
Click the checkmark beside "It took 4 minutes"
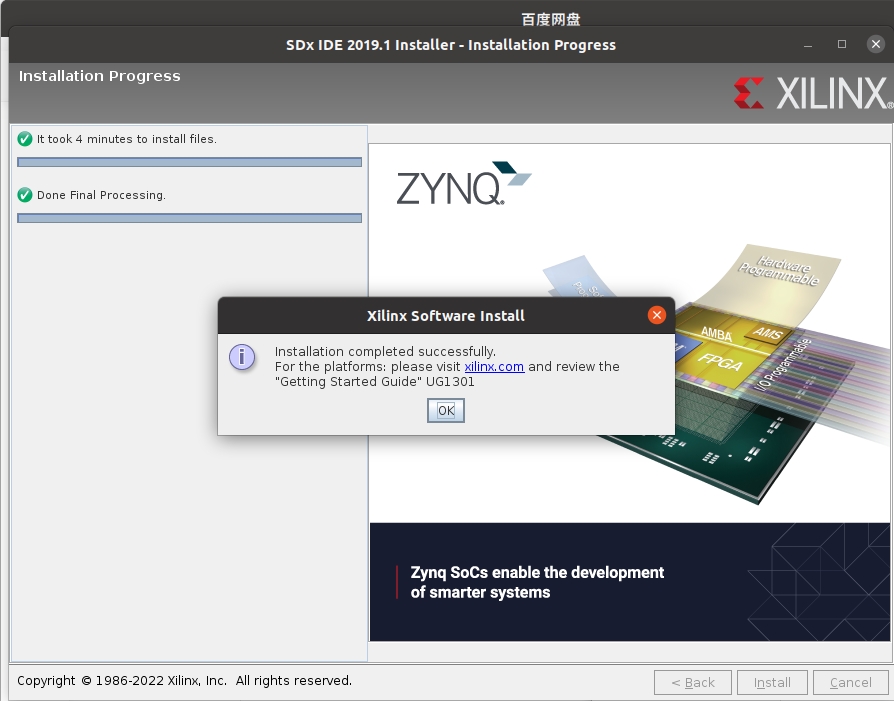[23, 139]
